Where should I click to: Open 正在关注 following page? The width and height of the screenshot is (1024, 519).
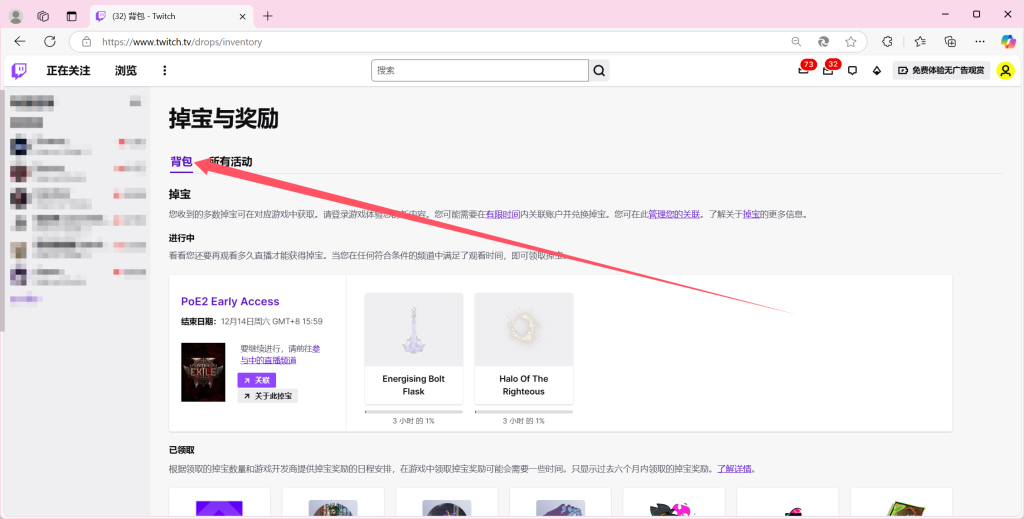click(68, 71)
